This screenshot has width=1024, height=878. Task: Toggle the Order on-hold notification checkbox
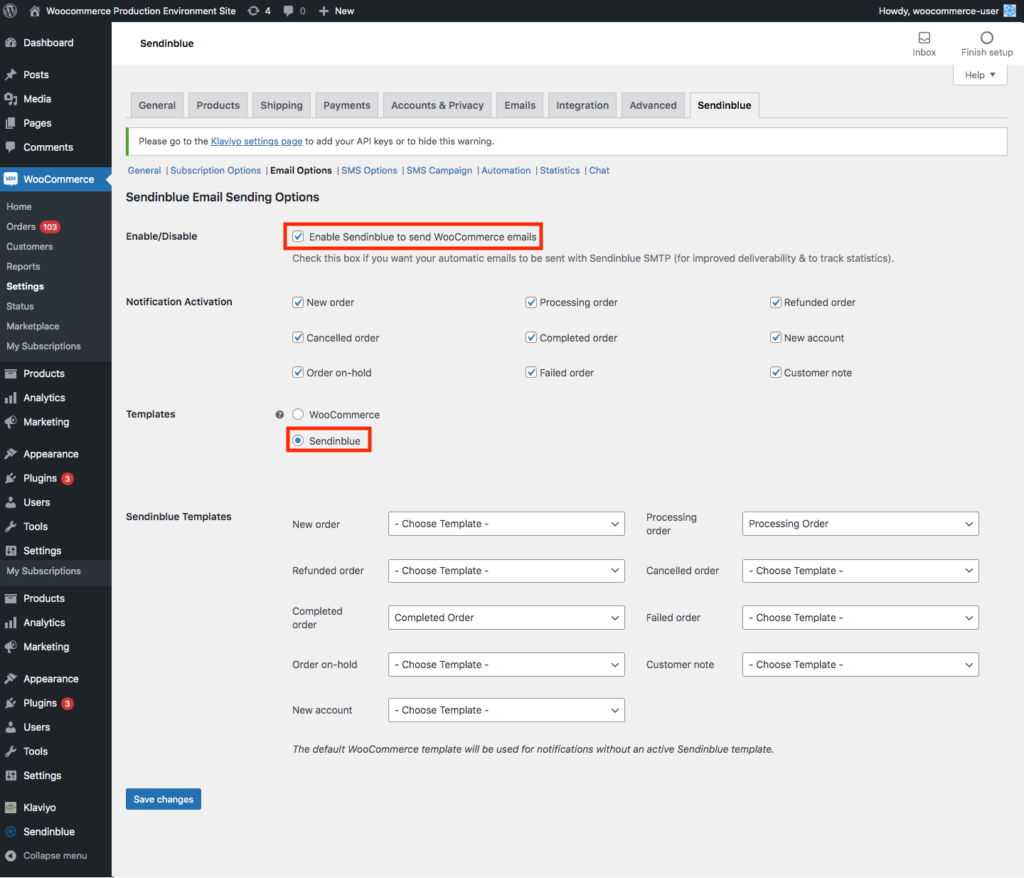click(298, 372)
